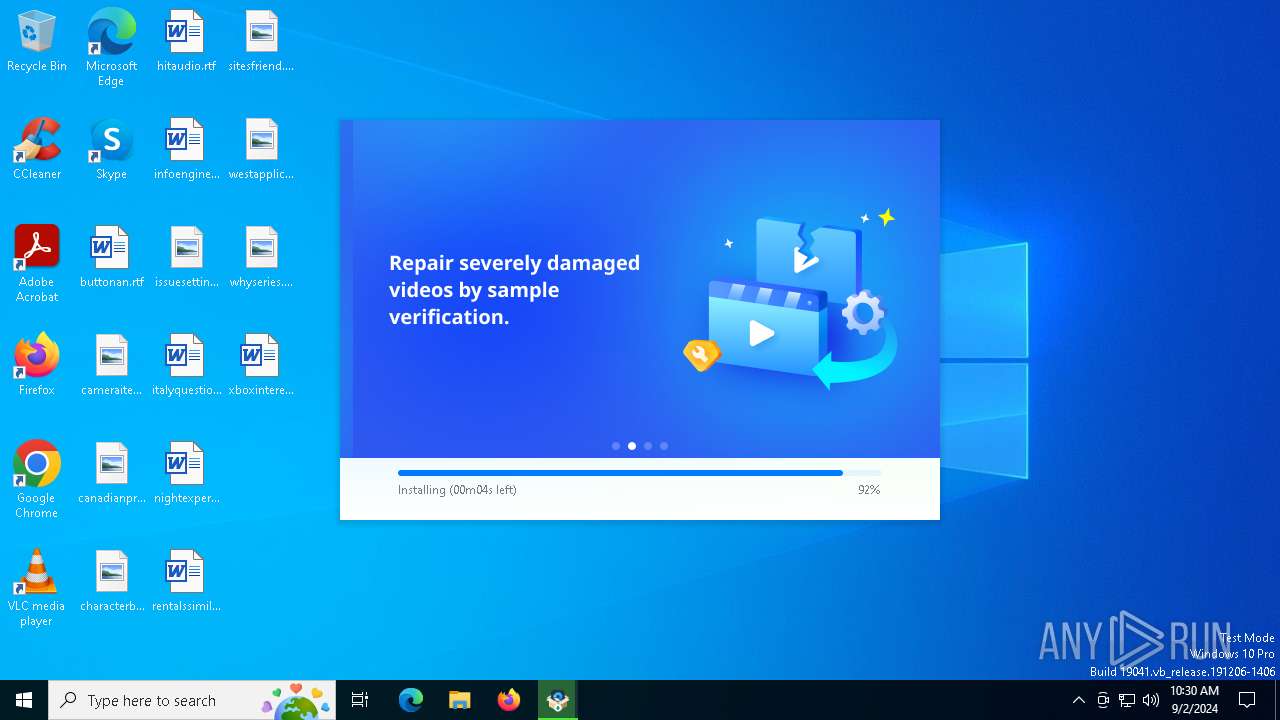The width and height of the screenshot is (1280, 720).
Task: Open the Recycle Bin desktop icon
Action: pyautogui.click(x=37, y=42)
